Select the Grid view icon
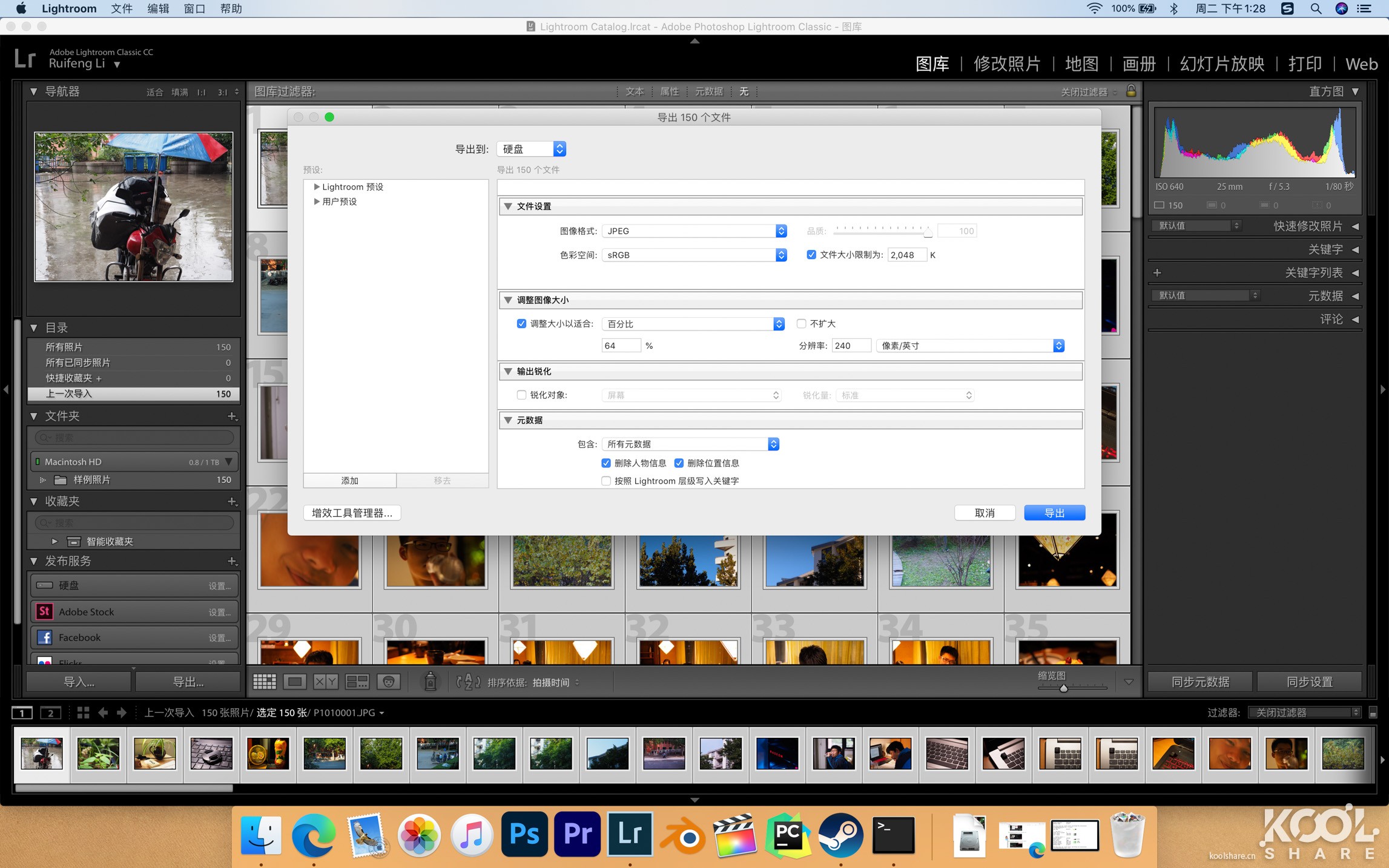Screen dimensions: 1389x868 265,682
